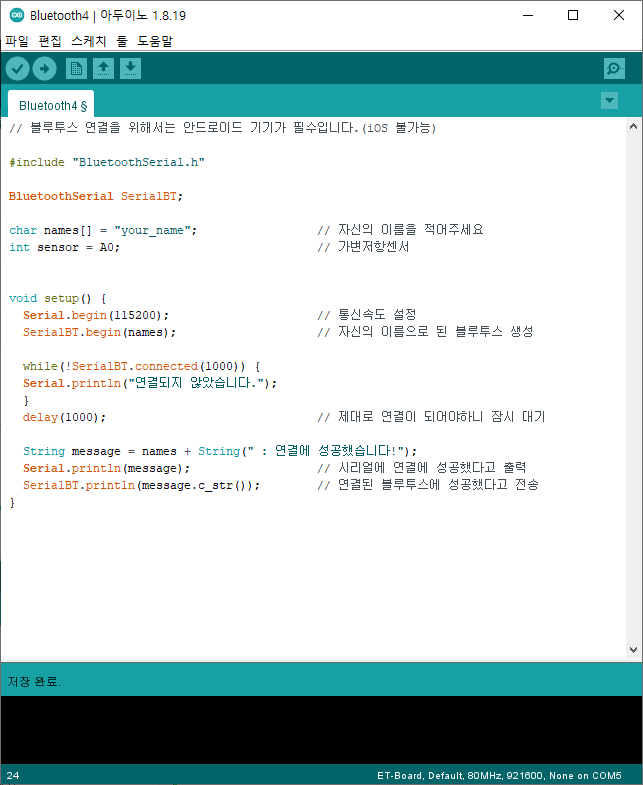Screen dimensions: 643x785
Task: Close the Arduino window
Action: (x=619, y=16)
